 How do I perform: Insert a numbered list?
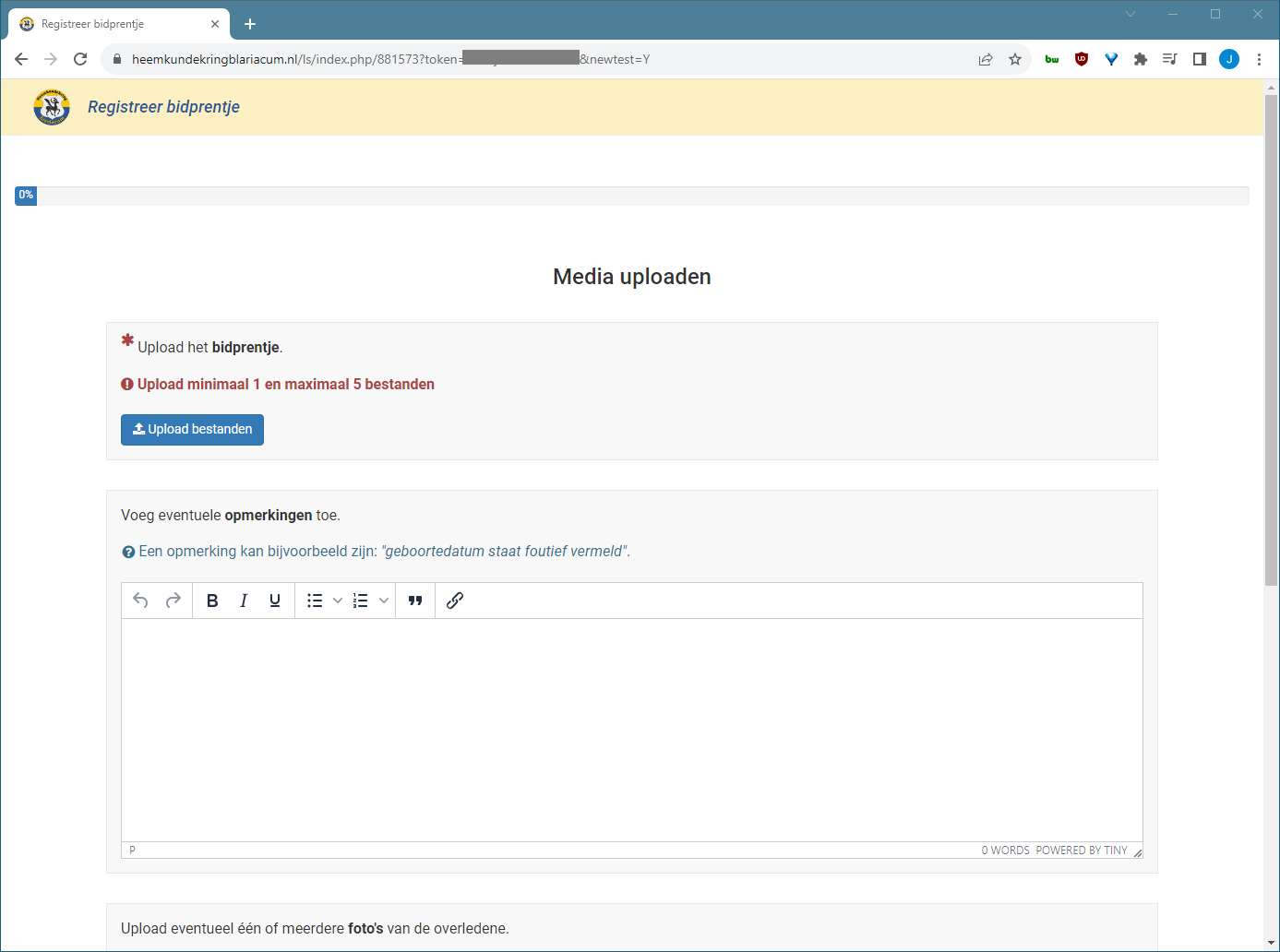click(361, 601)
